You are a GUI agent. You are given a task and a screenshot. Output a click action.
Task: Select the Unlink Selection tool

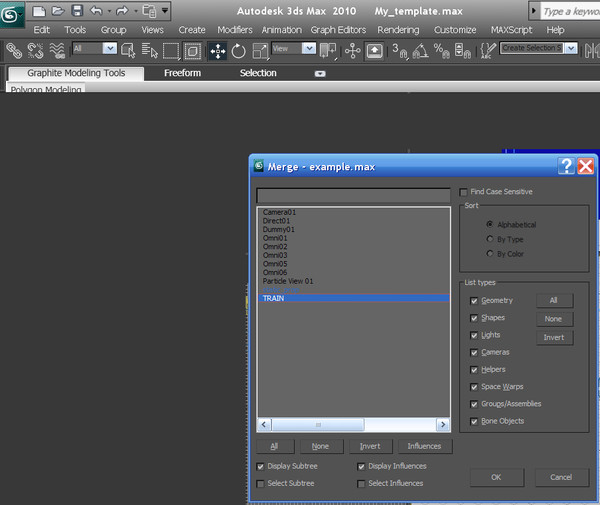[36, 51]
